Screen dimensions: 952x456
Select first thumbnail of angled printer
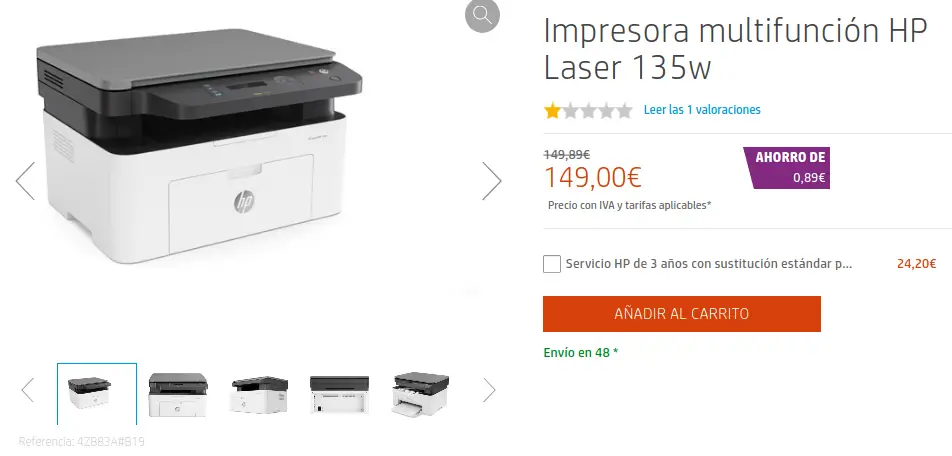coord(97,393)
